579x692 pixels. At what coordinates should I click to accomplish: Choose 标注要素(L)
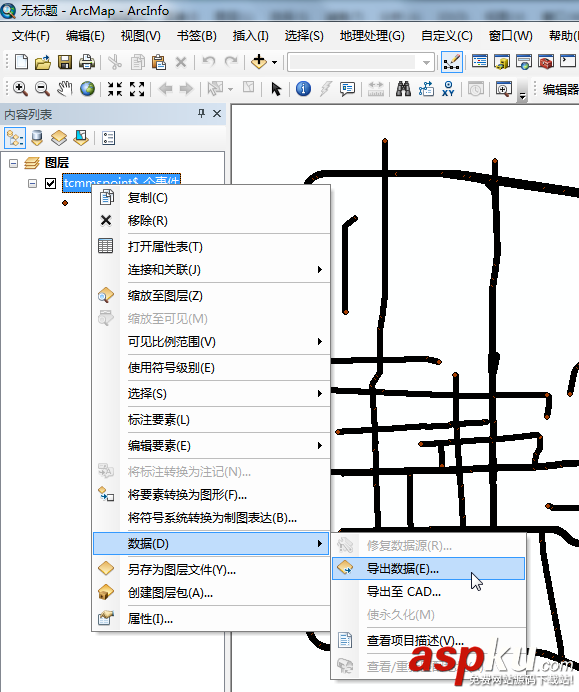tap(212, 420)
